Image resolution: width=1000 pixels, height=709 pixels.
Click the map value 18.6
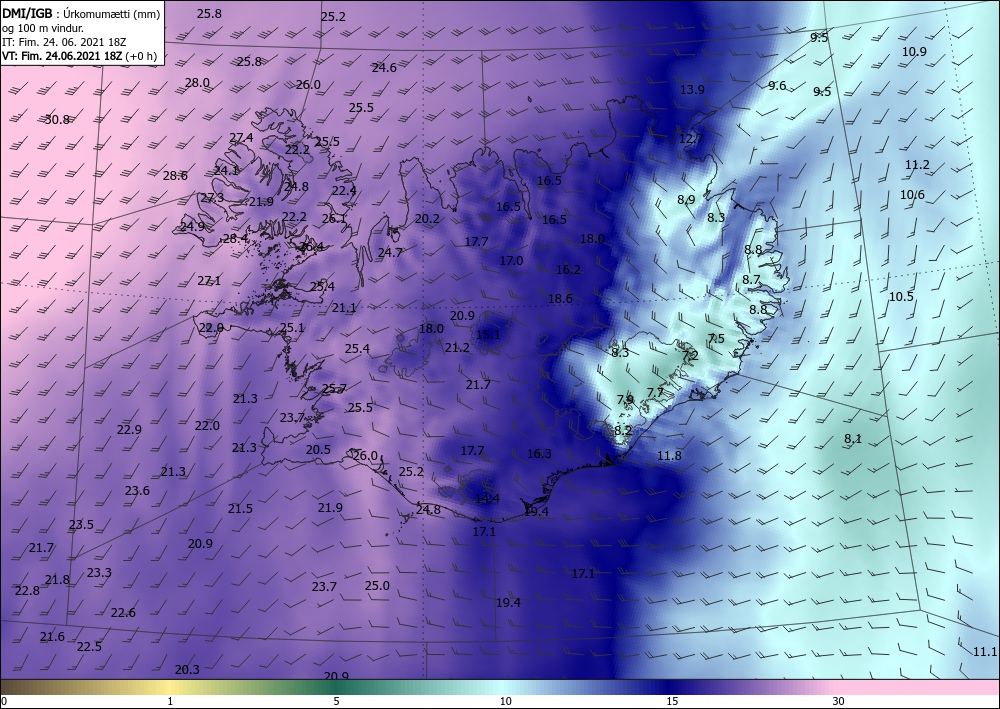pos(560,298)
